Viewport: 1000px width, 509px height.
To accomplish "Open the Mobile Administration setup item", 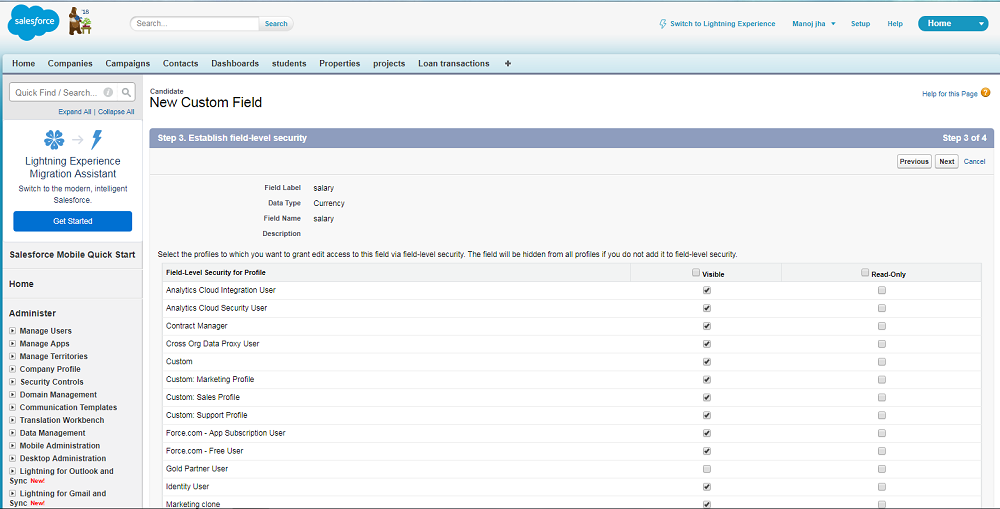I will click(60, 446).
